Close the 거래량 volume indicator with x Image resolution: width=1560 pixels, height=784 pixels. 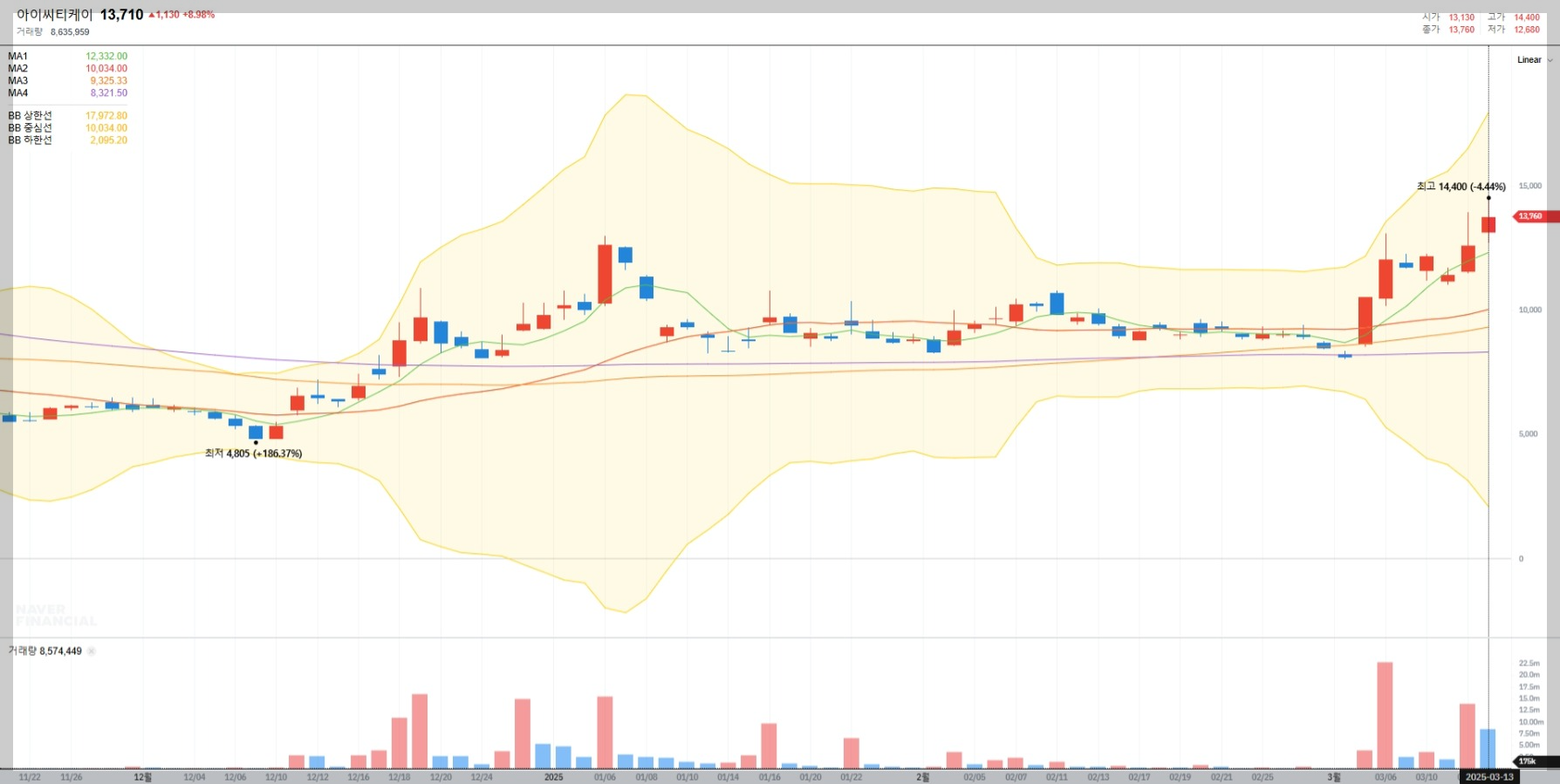point(92,651)
